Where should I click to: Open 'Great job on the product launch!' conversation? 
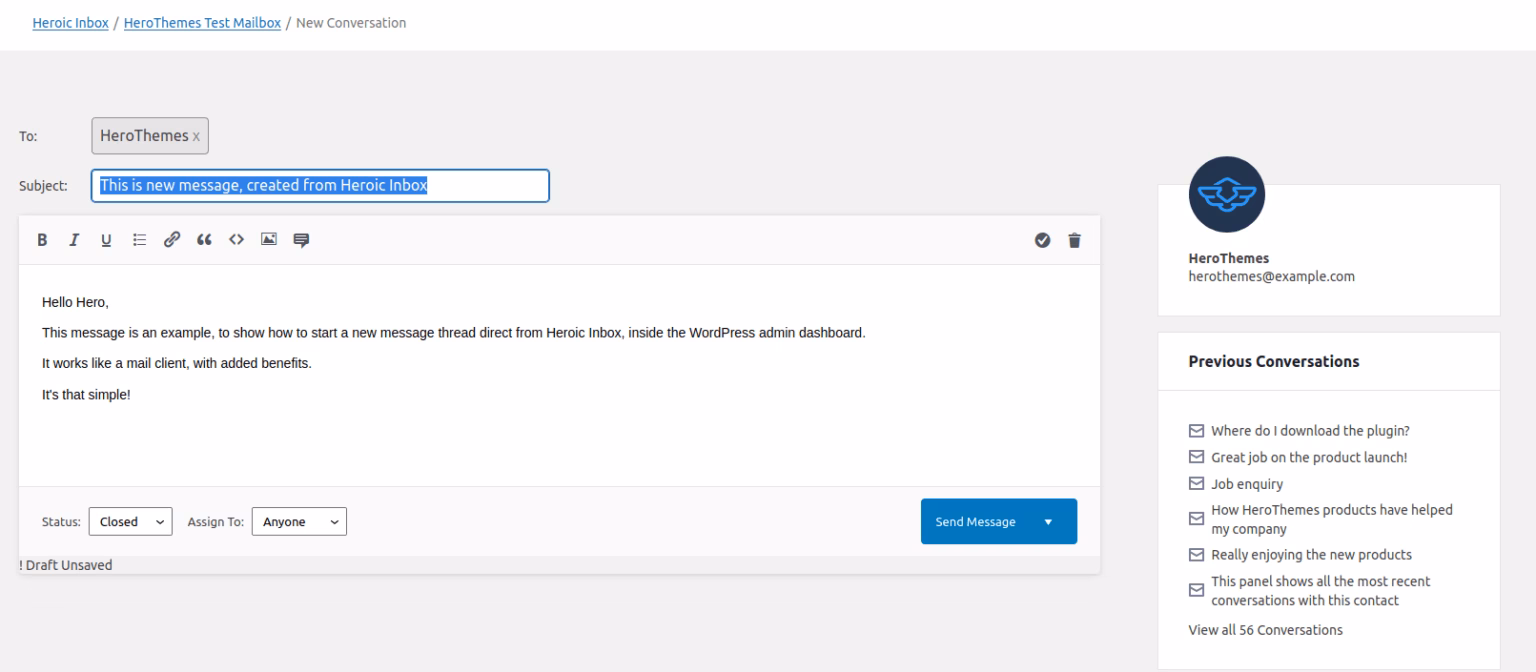[x=1311, y=458]
